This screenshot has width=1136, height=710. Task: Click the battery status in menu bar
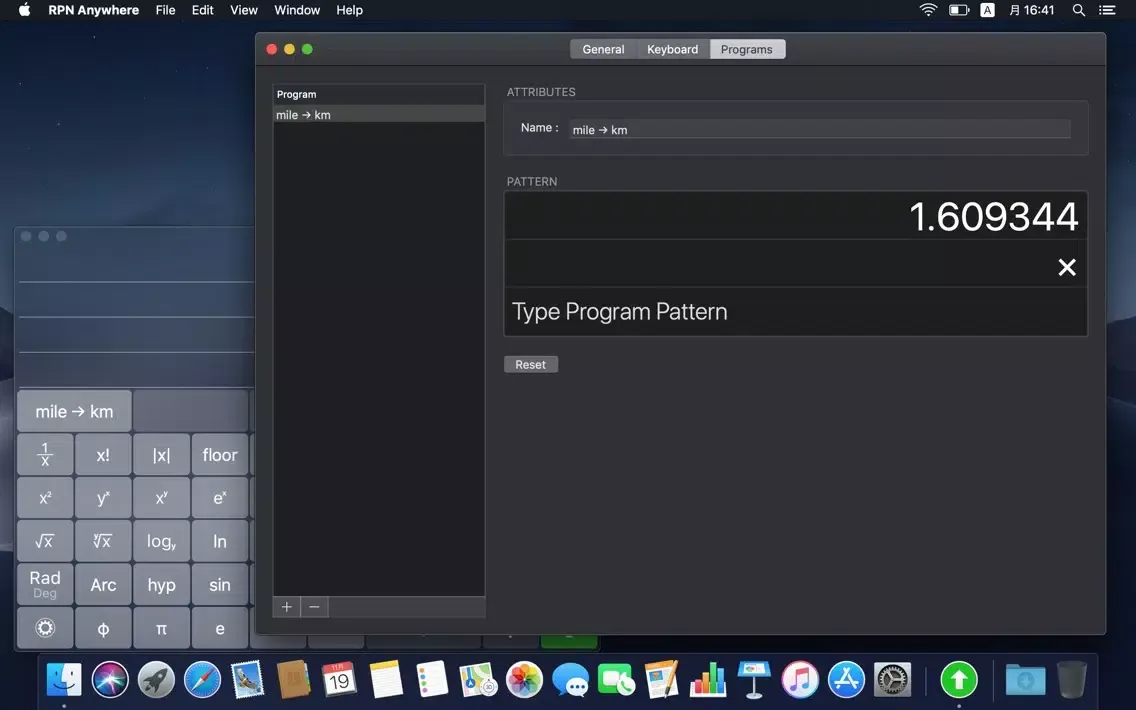(x=958, y=10)
